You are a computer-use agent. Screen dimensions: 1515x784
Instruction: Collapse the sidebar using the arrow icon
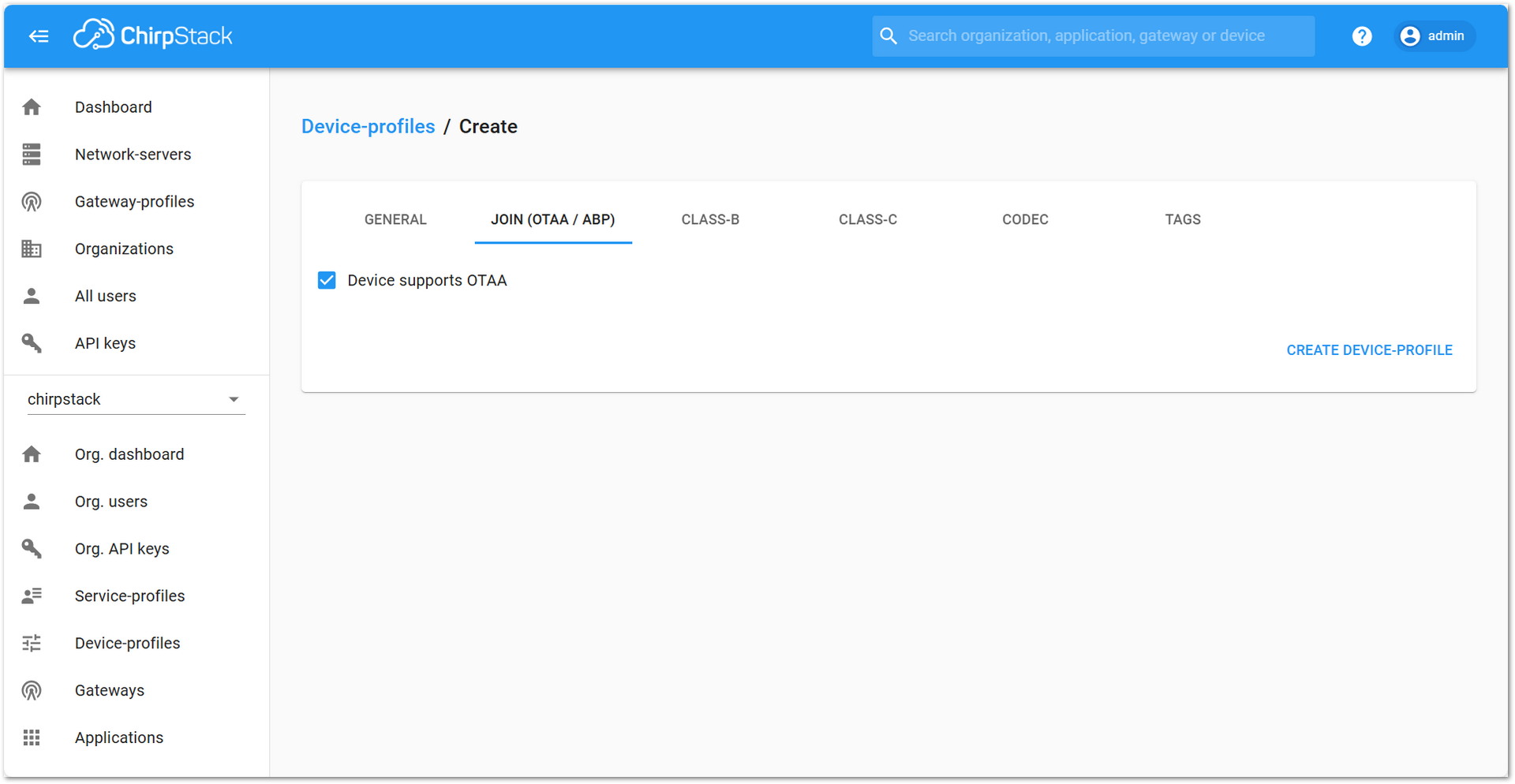tap(39, 36)
